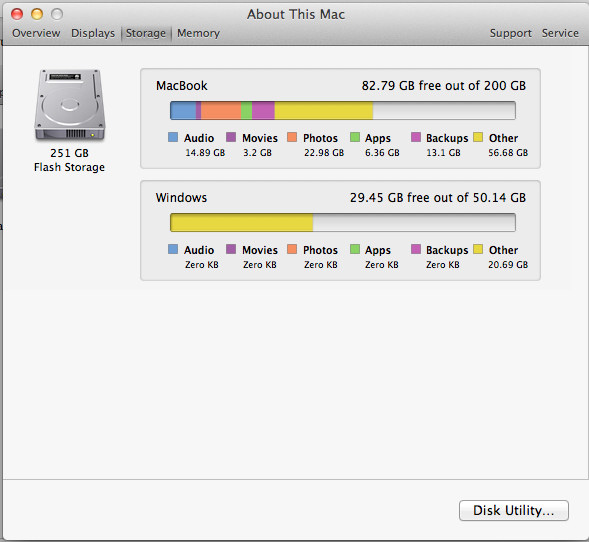This screenshot has width=589, height=542.
Task: Click the flash storage drive icon
Action: pos(70,105)
